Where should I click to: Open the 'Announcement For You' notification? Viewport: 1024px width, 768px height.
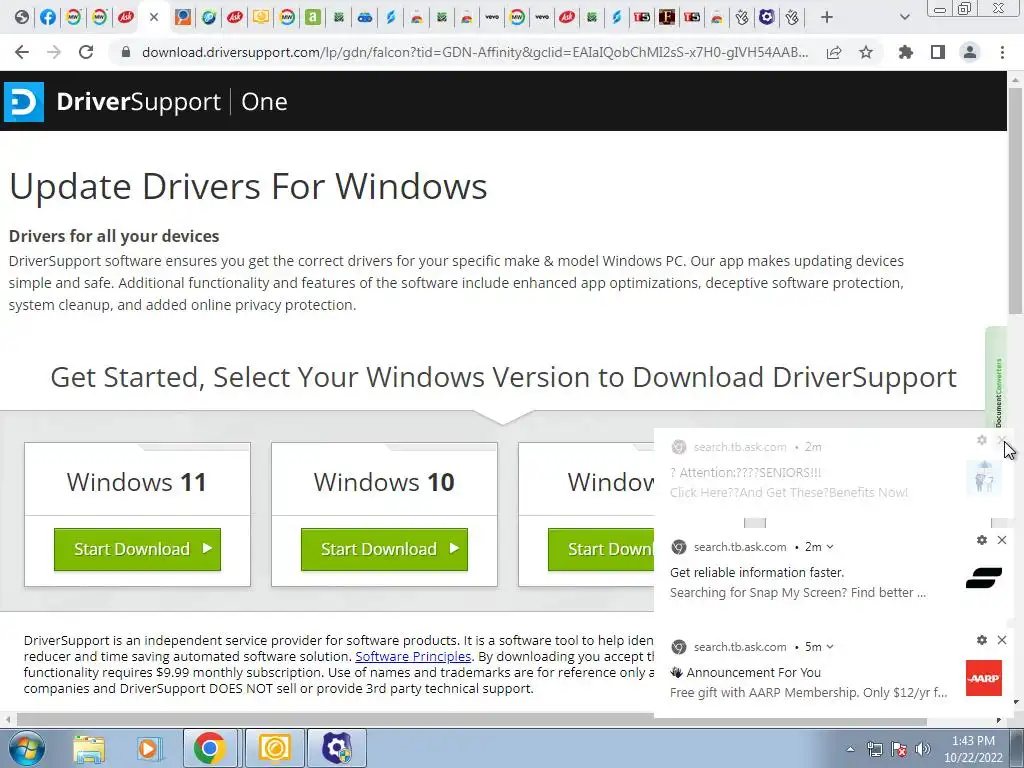pyautogui.click(x=808, y=682)
